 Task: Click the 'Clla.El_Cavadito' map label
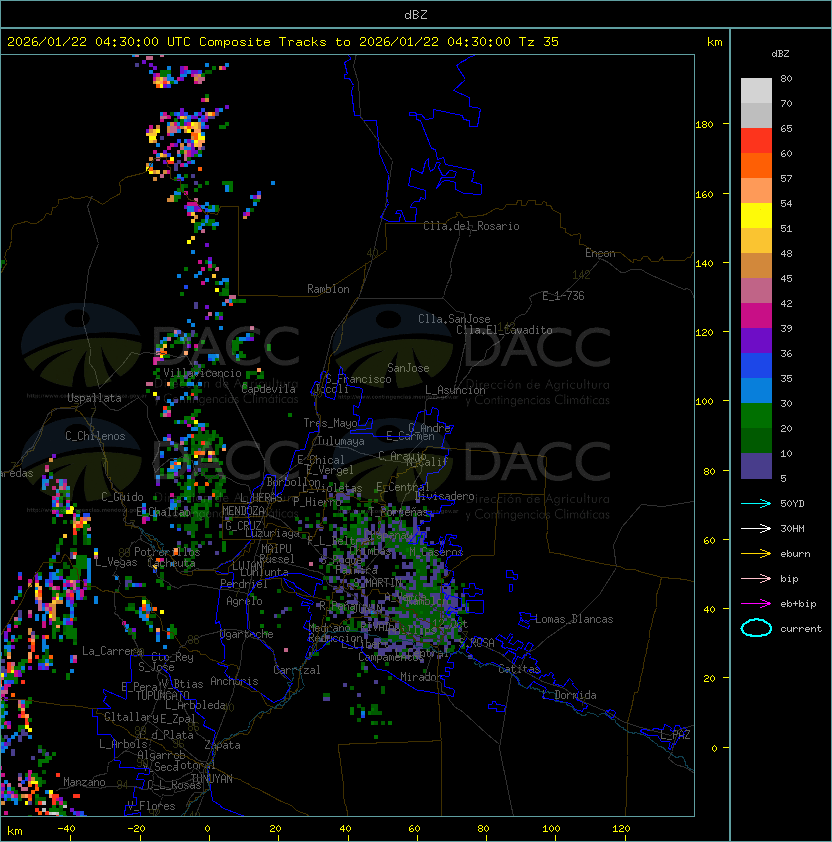tap(504, 330)
